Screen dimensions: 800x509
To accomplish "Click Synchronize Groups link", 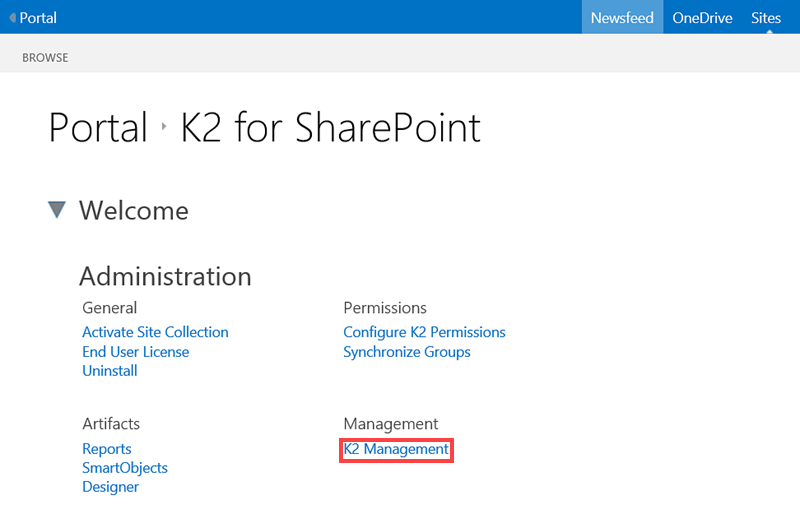I will [x=406, y=352].
